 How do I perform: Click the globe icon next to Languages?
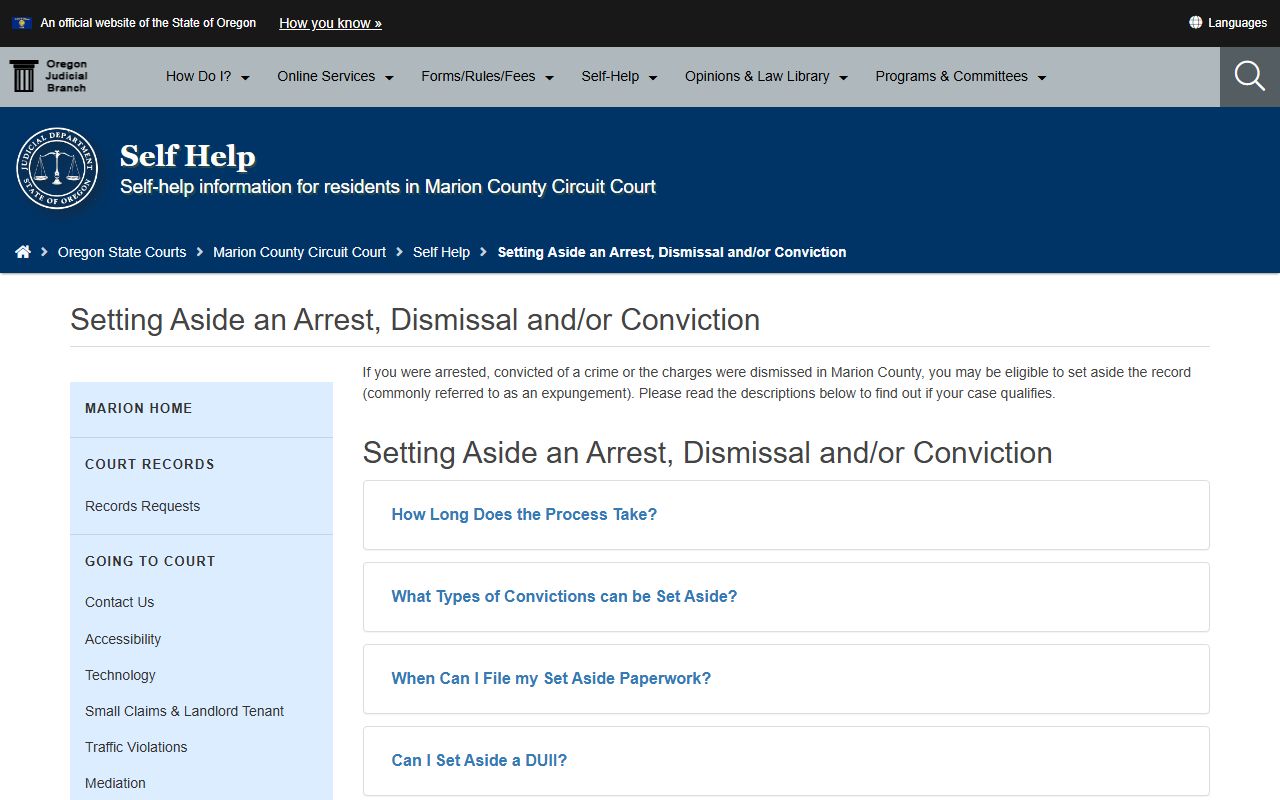[x=1195, y=22]
